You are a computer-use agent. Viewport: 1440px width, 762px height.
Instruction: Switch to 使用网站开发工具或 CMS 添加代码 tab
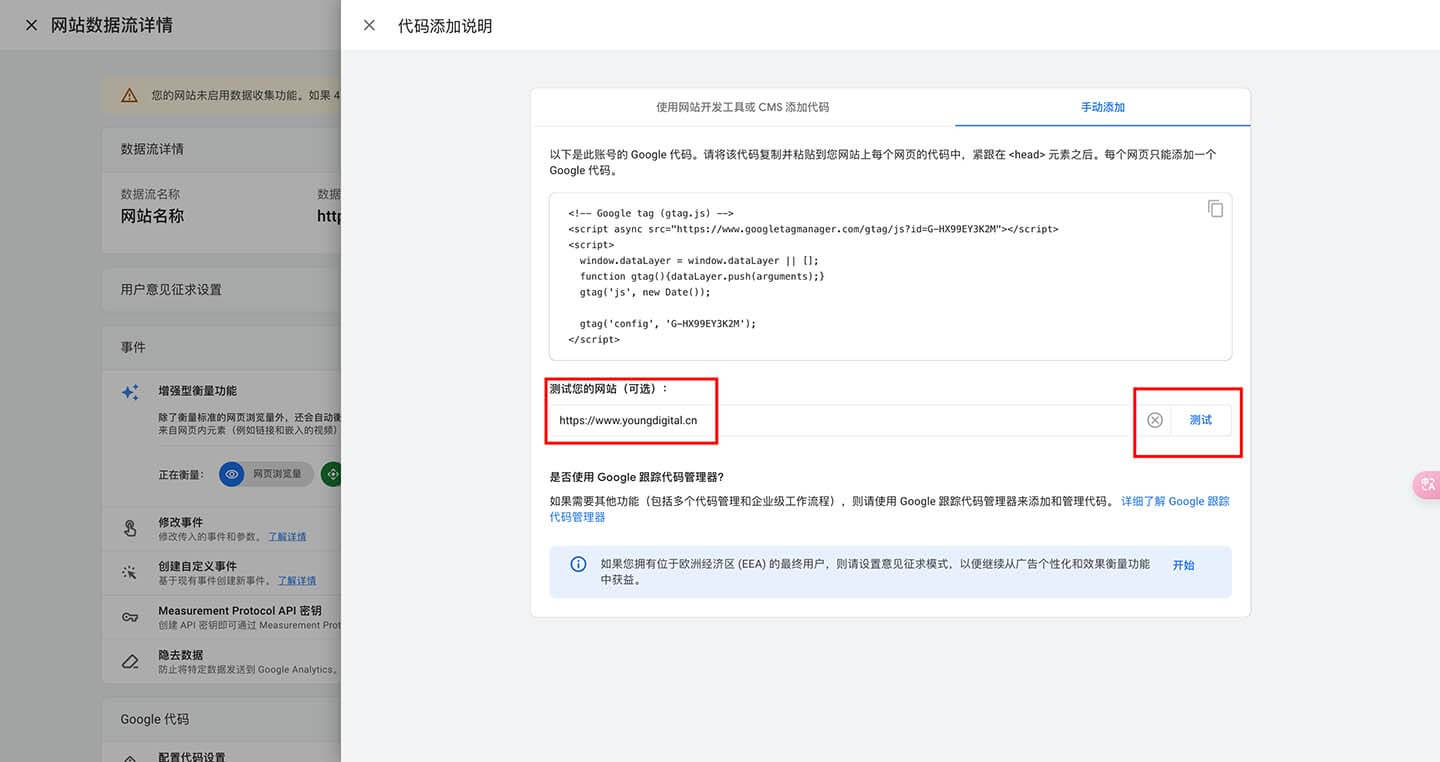742,107
